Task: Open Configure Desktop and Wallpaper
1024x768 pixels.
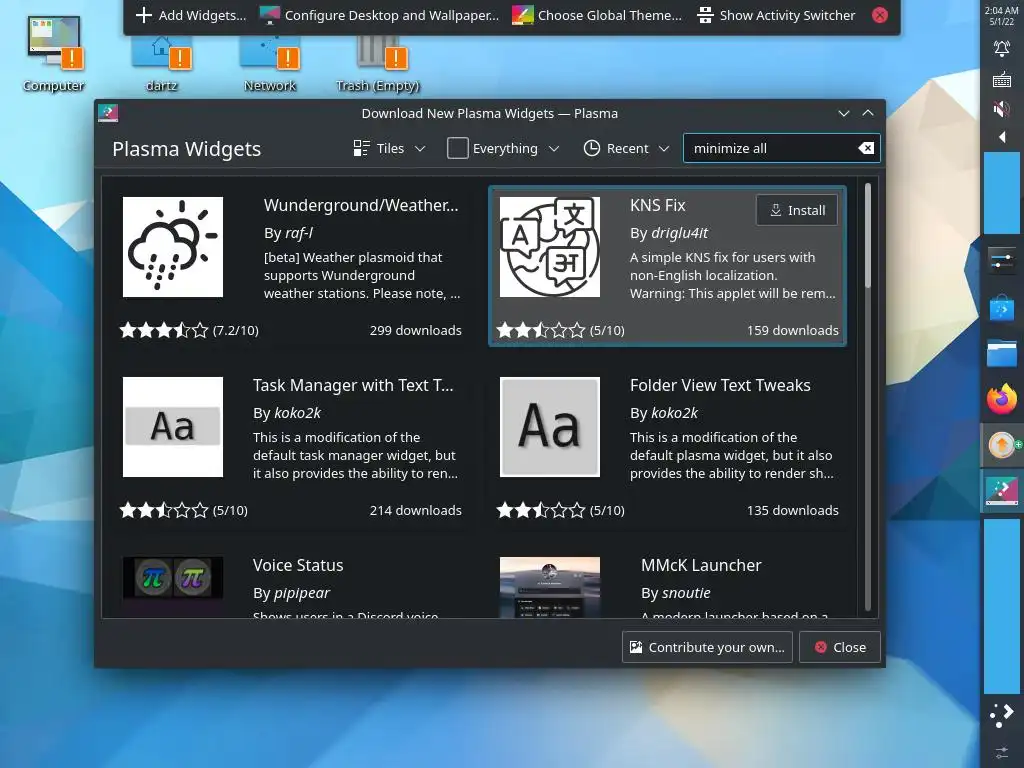Action: pos(379,15)
